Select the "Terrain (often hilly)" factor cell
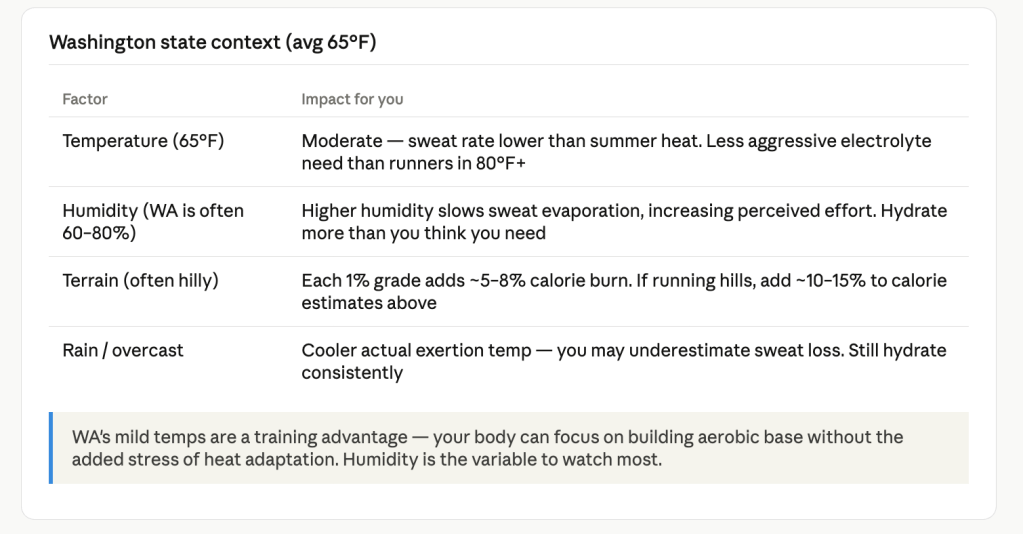Viewport: 1023px width, 534px height. click(x=140, y=281)
